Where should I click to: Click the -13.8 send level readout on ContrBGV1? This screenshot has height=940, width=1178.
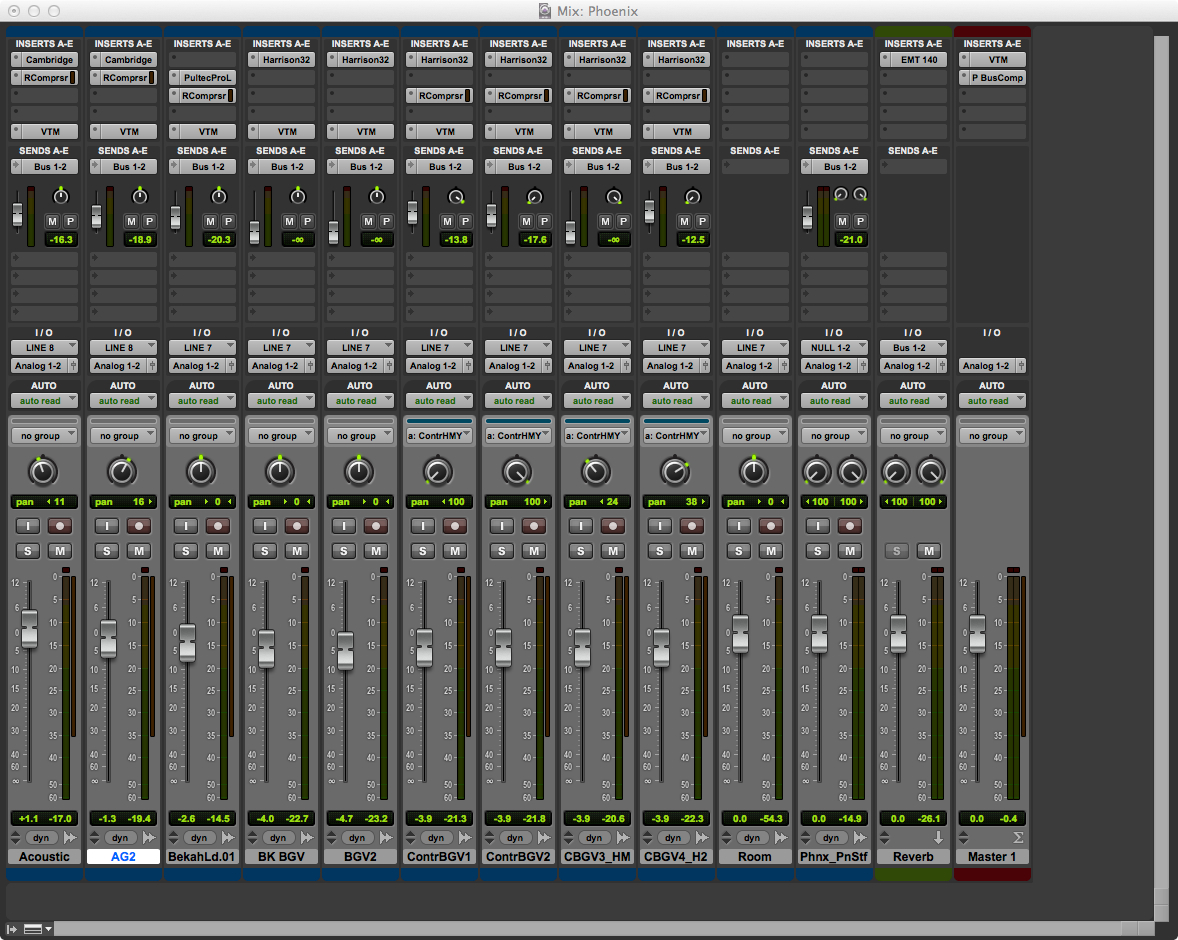click(455, 240)
